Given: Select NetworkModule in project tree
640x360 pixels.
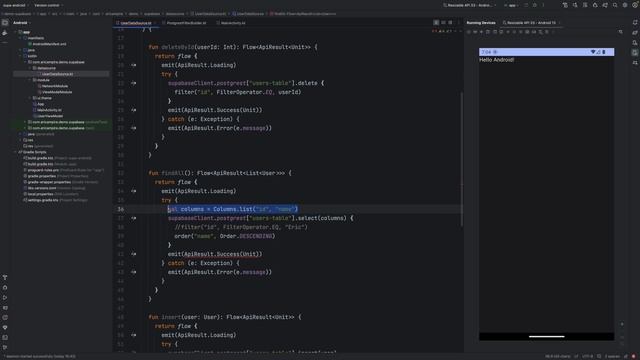Looking at the screenshot, I should 54,86.
